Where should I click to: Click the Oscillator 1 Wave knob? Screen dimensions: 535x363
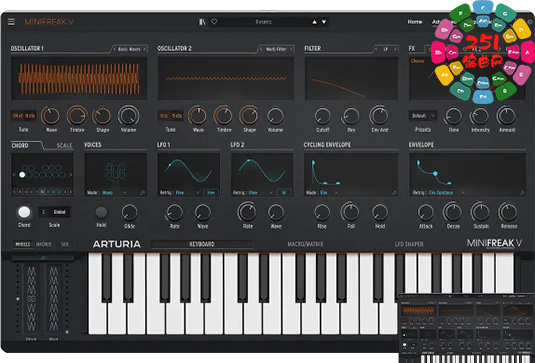[x=50, y=116]
